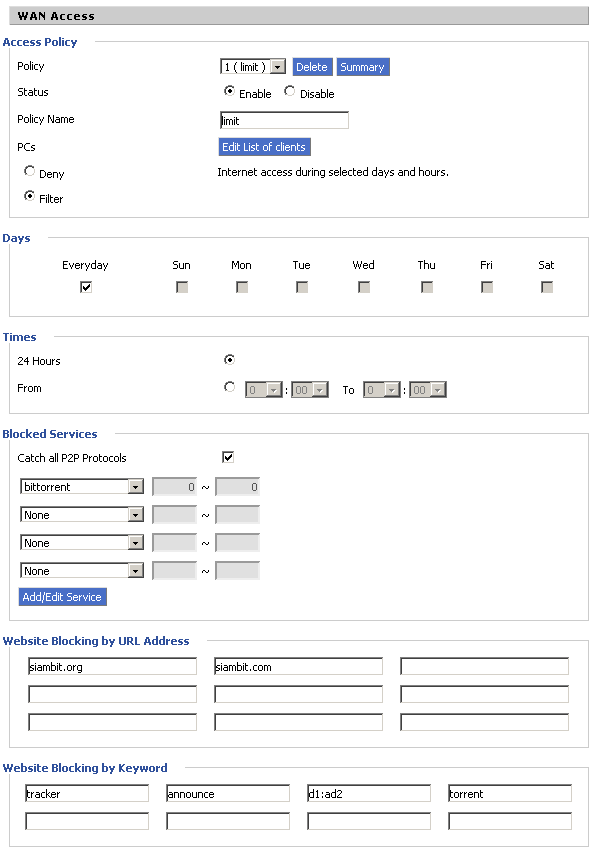Screen dimensions: 596x854
Task: Click the empty keyword field below torrent
Action: tap(510, 821)
